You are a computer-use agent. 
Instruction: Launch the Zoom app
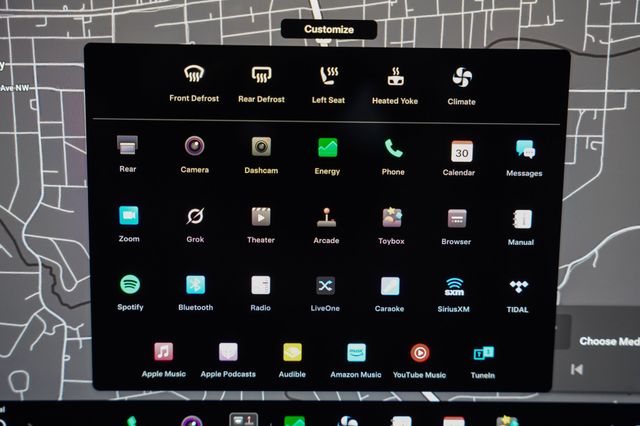pos(129,215)
